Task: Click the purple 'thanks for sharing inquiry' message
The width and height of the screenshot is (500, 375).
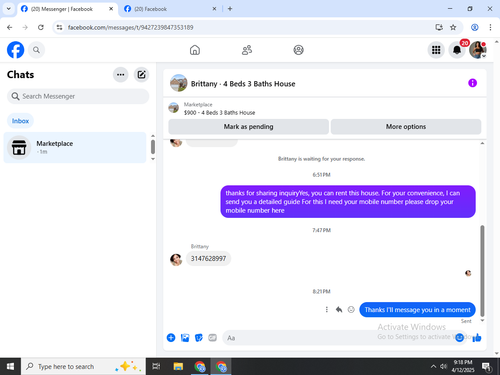Action: click(348, 202)
